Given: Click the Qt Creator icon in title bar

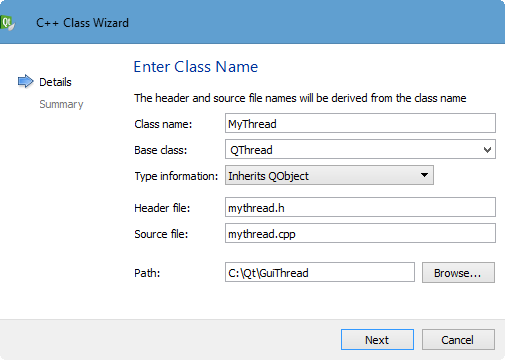Looking at the screenshot, I should [7, 23].
